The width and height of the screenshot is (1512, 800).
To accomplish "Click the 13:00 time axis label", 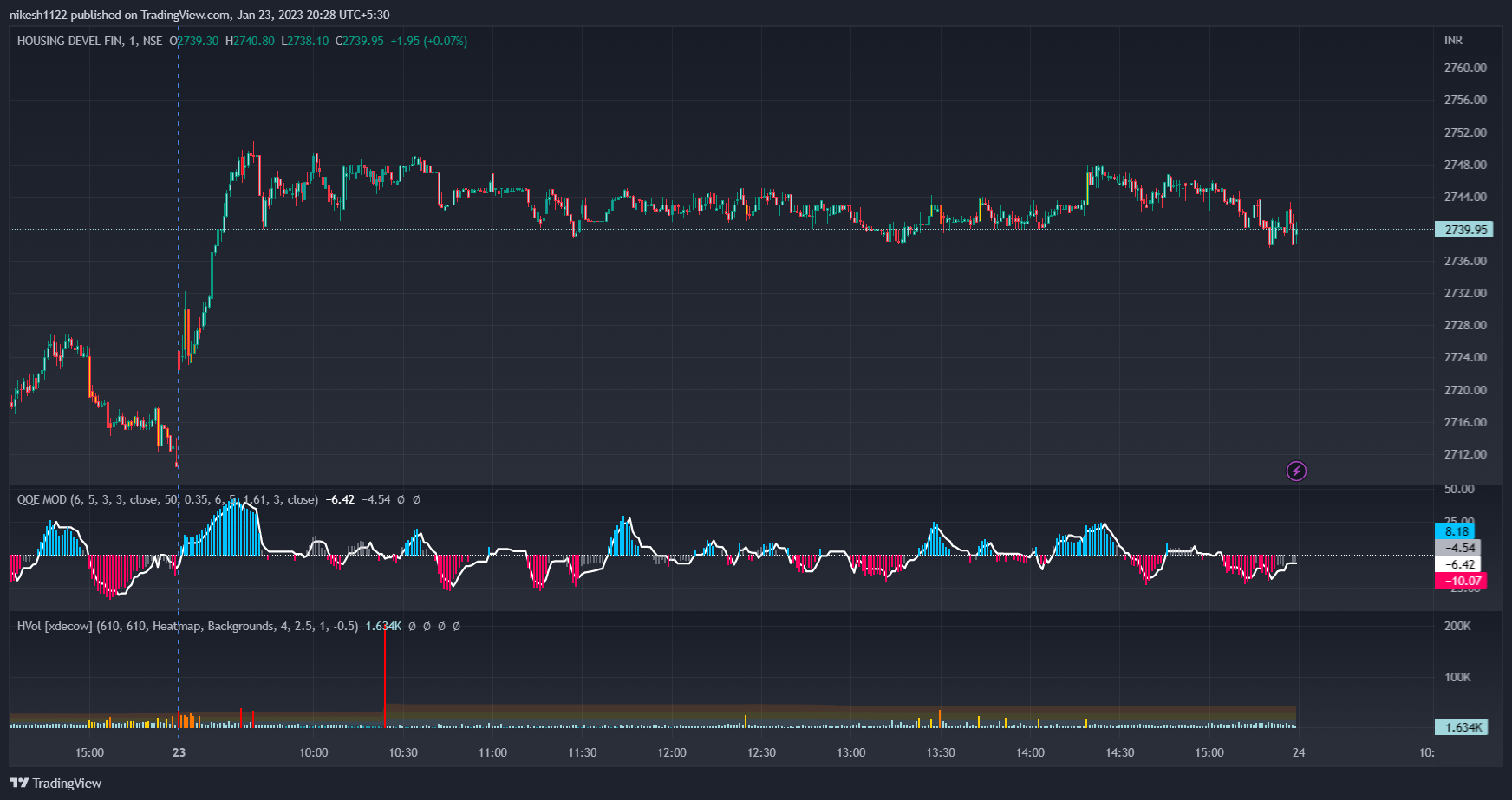I will click(850, 752).
